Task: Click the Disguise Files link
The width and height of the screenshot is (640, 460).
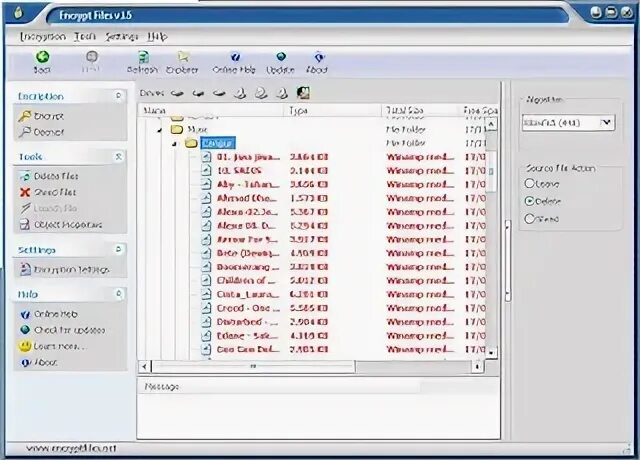Action: (x=56, y=176)
